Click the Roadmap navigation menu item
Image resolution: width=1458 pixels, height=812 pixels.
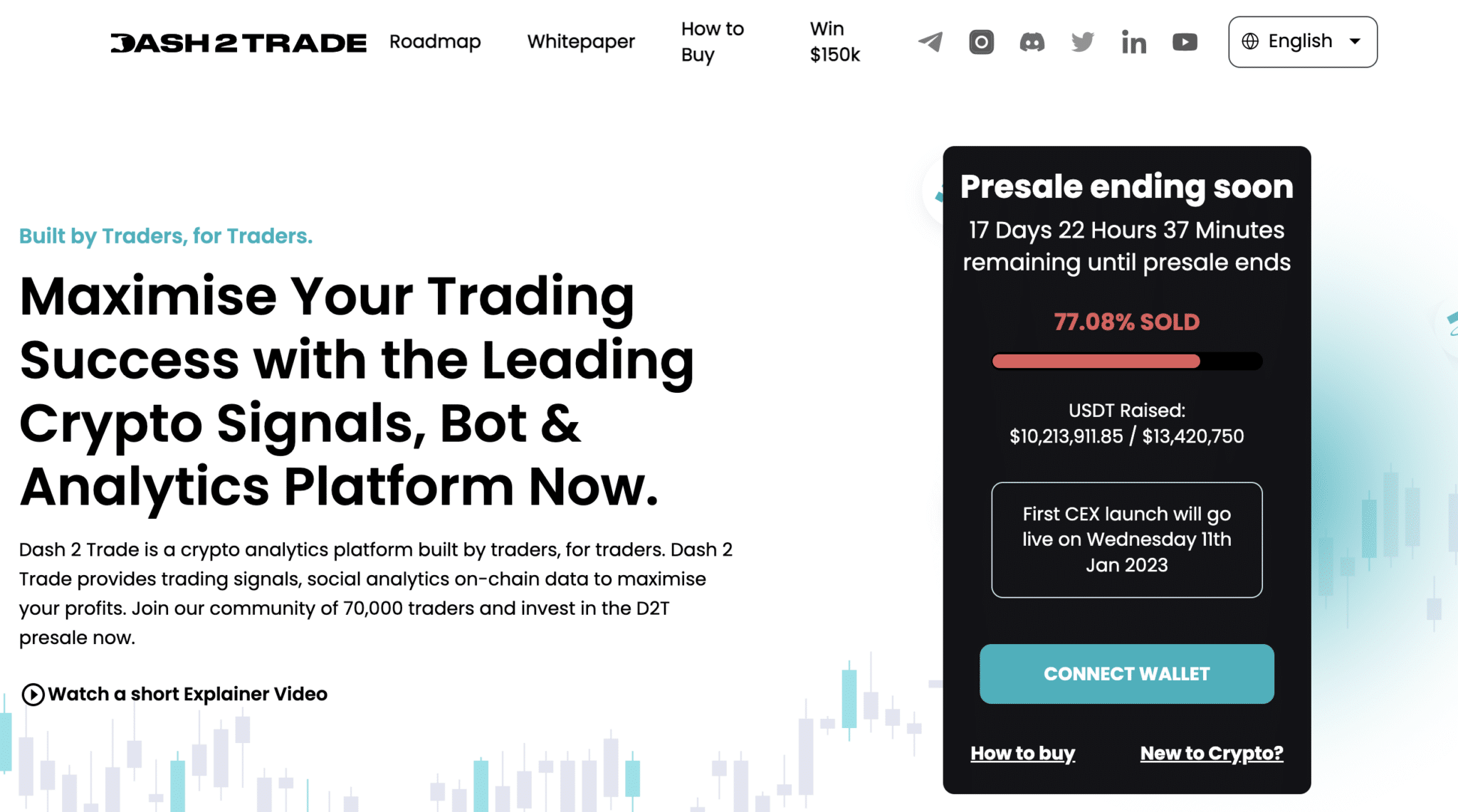point(435,41)
